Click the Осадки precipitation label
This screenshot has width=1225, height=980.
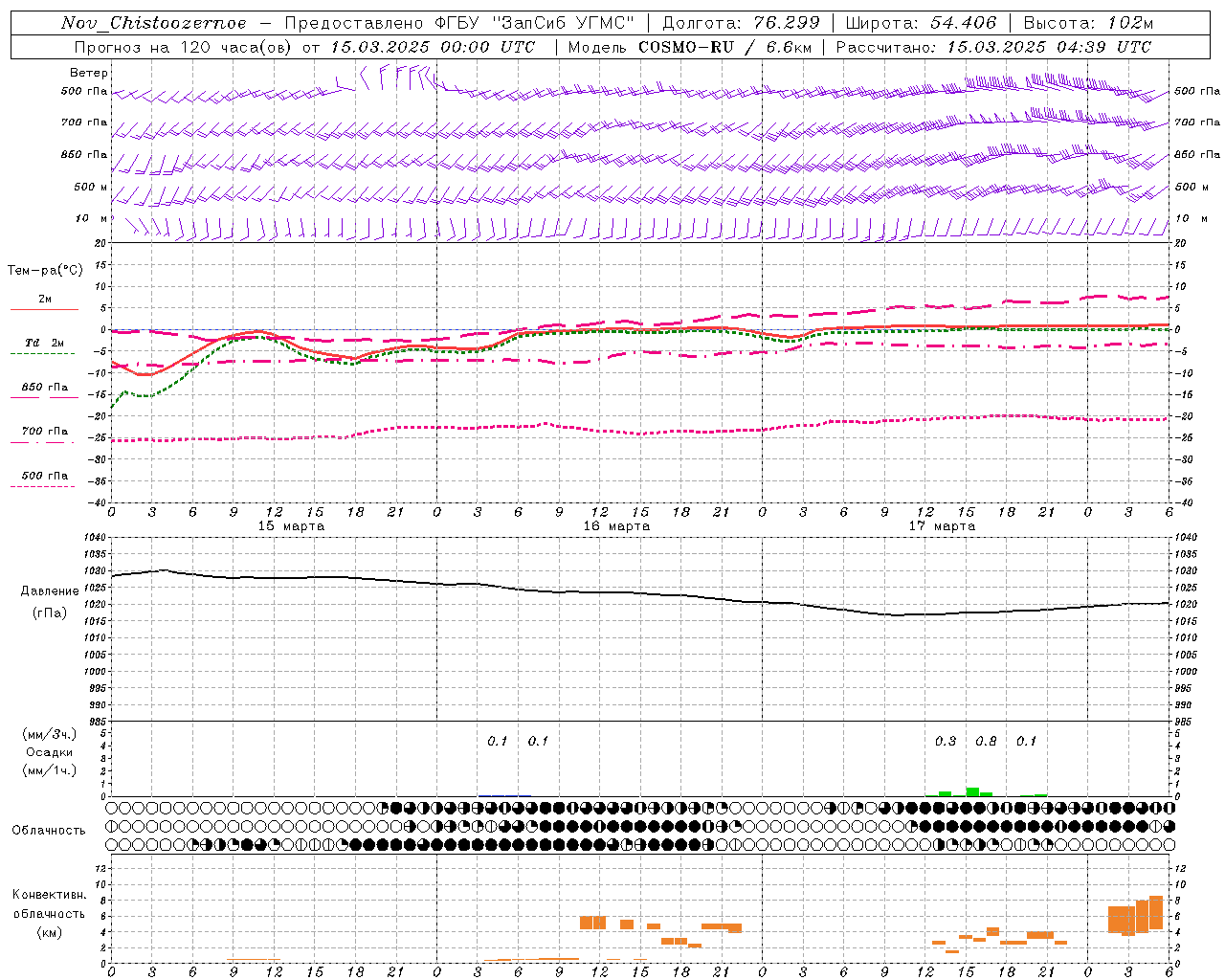(50, 752)
